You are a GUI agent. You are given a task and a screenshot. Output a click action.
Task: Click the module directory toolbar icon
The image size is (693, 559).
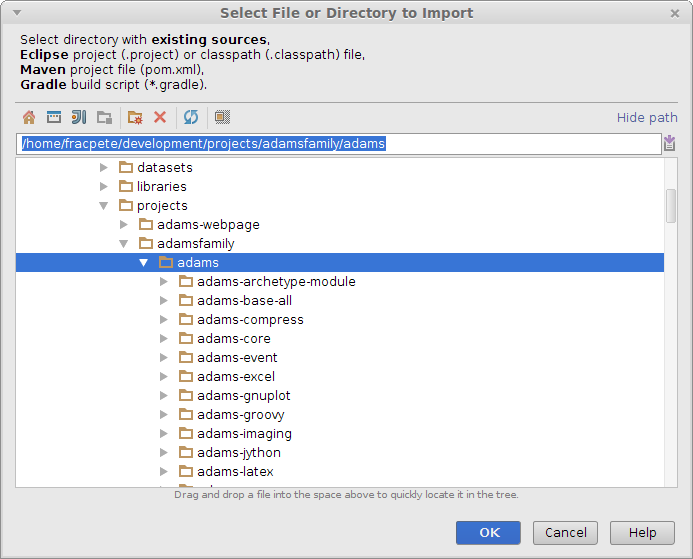pyautogui.click(x=104, y=117)
